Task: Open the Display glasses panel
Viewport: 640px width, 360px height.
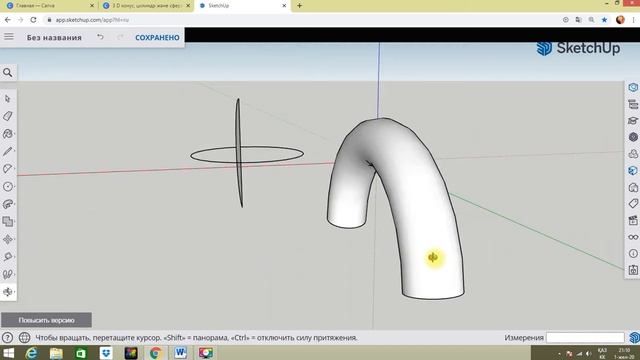Action: [x=633, y=237]
